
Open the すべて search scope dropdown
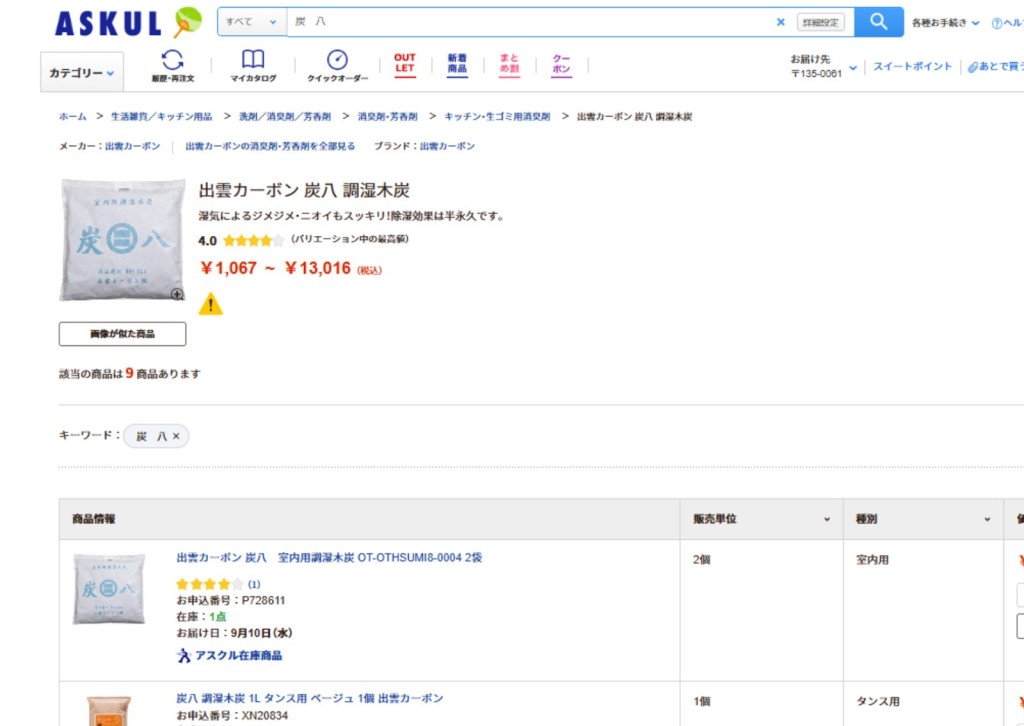[x=251, y=22]
